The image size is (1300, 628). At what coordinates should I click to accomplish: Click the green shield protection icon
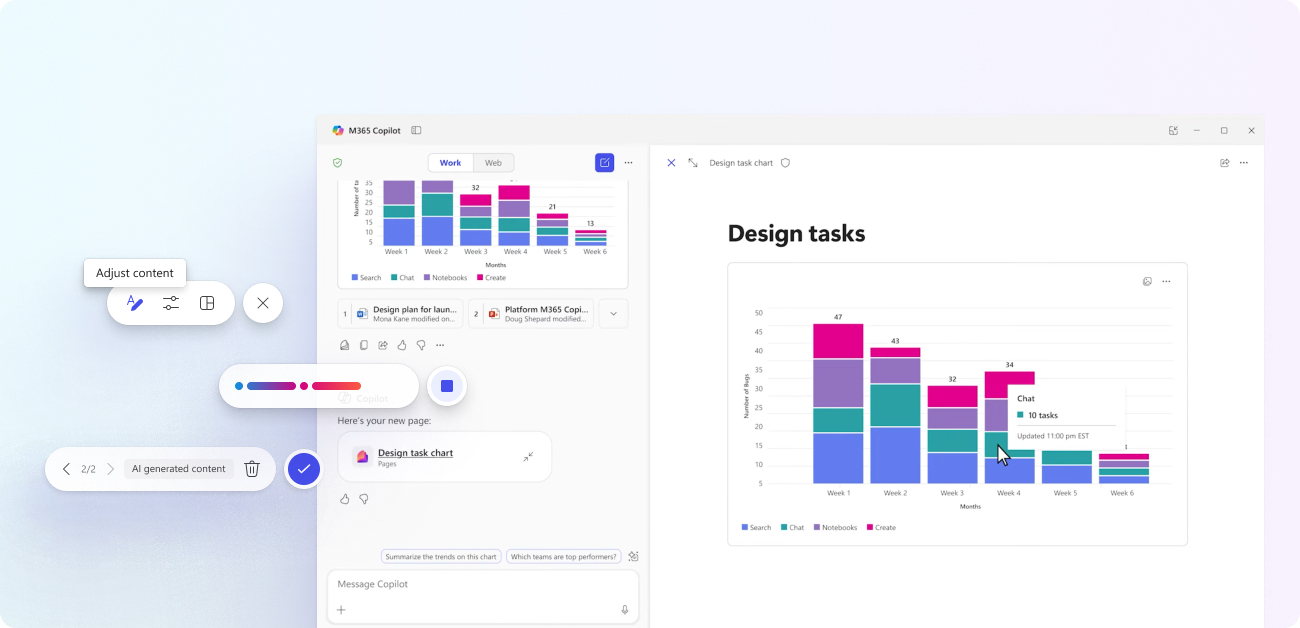tap(338, 162)
